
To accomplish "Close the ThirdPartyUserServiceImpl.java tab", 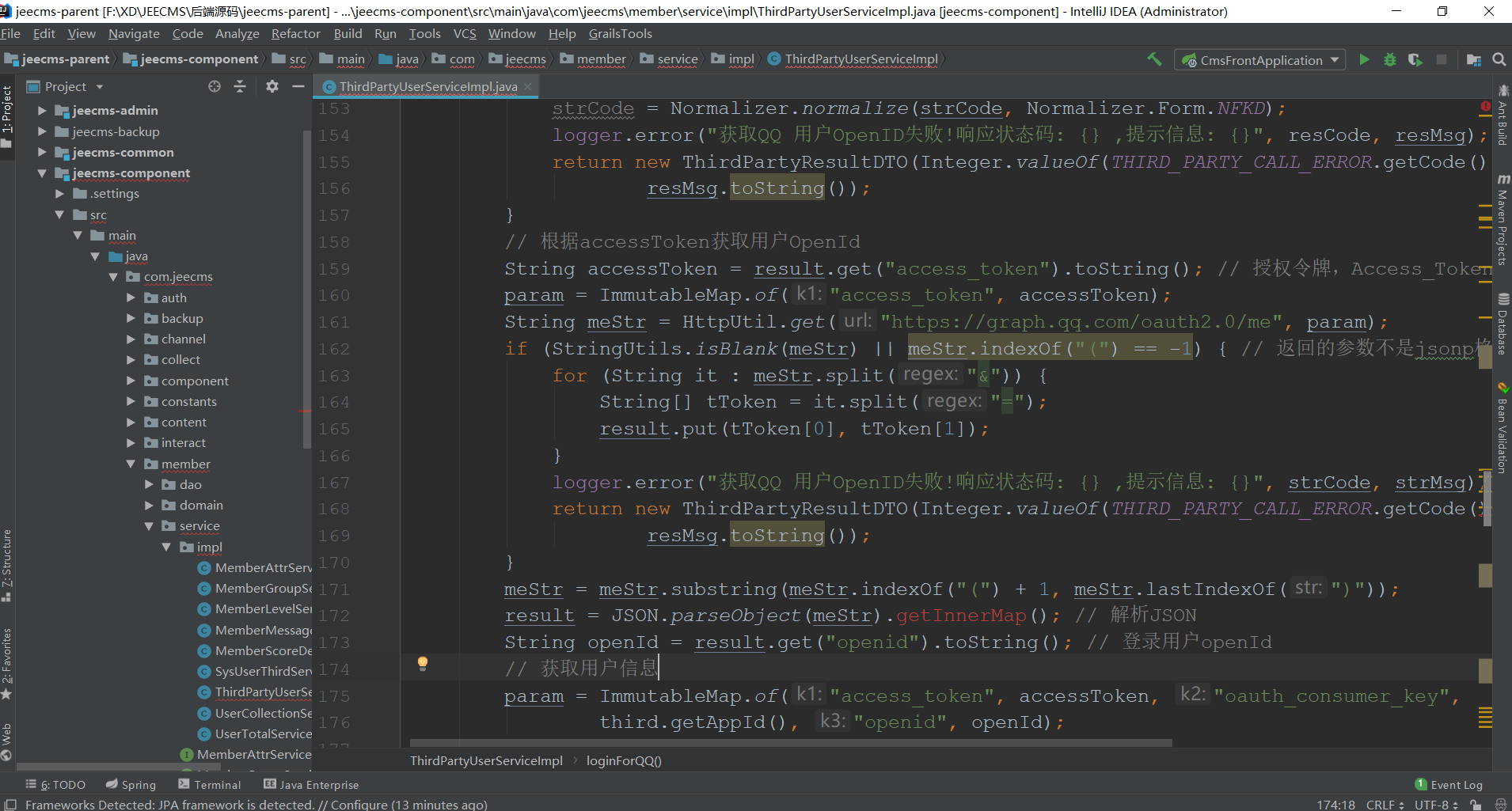I will [x=528, y=87].
